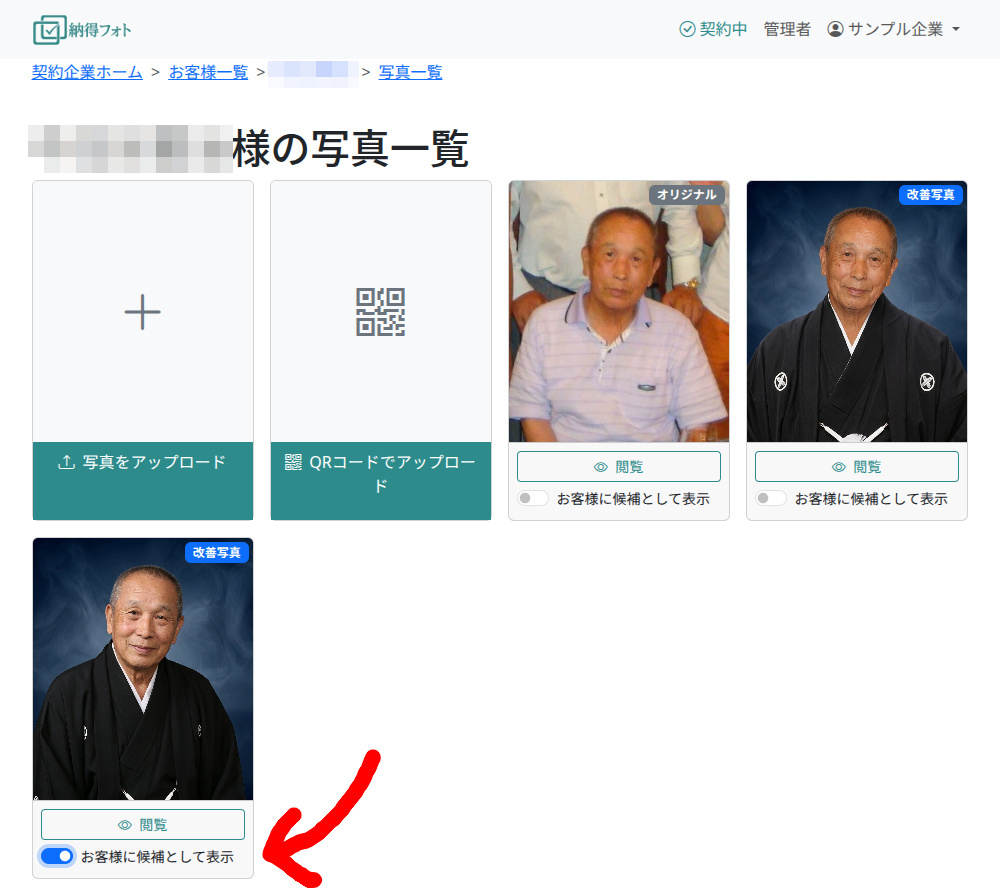Disable the active candidate toggle on bottom 改善写真
Viewport: 1000px width, 893px height.
[57, 856]
